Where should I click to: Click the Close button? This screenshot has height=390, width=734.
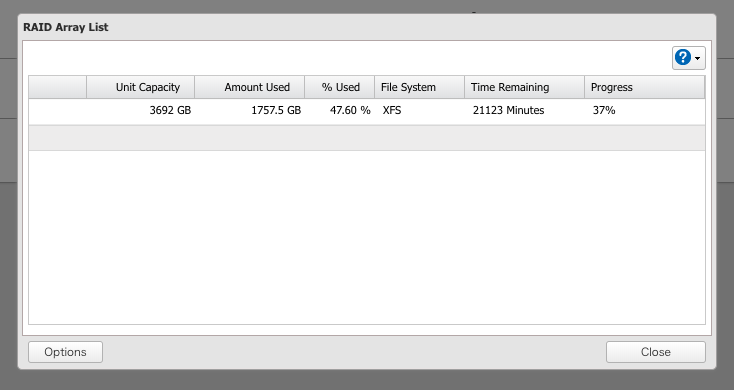[x=655, y=352]
